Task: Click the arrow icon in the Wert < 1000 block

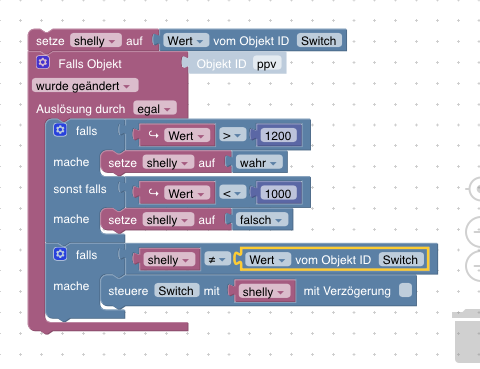Action: (x=153, y=193)
